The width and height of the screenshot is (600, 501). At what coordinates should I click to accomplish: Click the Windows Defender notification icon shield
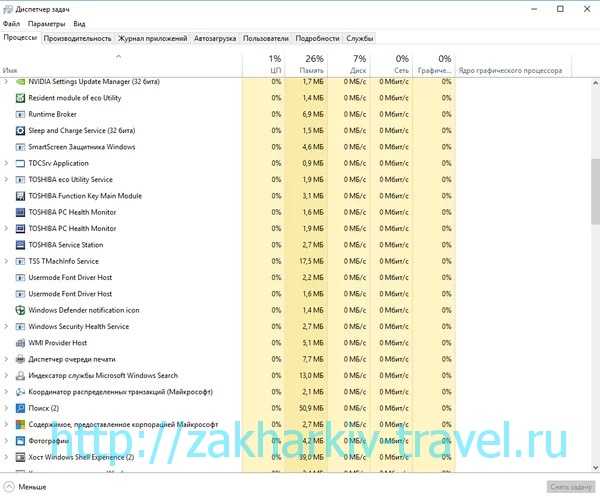[x=20, y=310]
